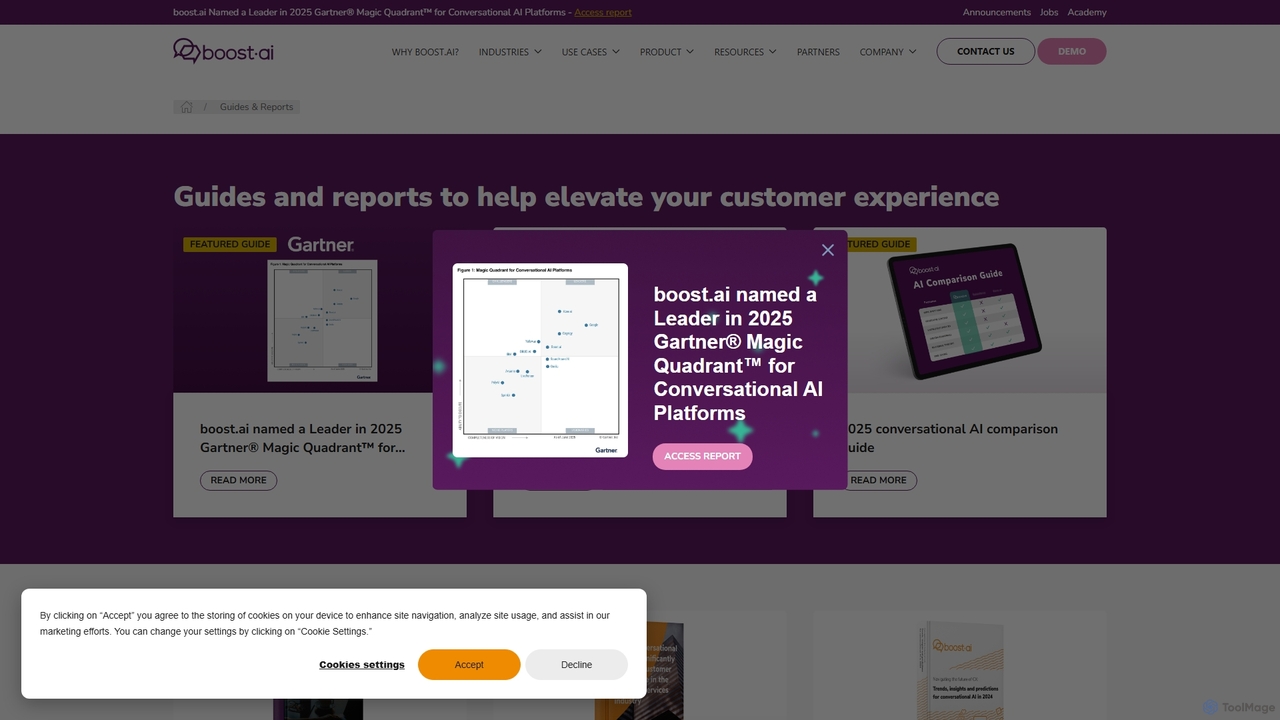Expand the Company dropdown
Viewport: 1280px width, 720px height.
(x=888, y=52)
